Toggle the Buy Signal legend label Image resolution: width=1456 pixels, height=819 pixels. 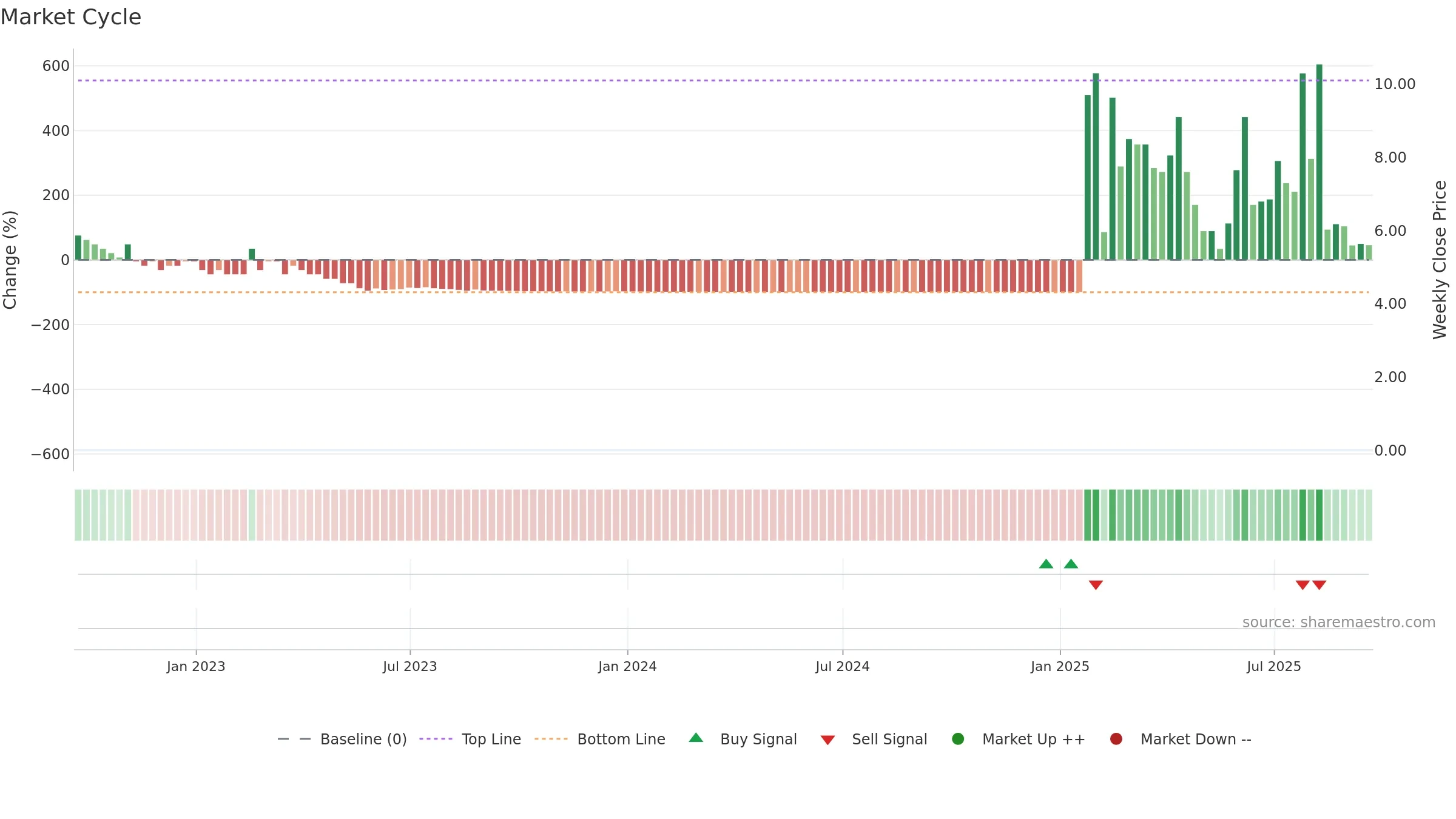coord(758,739)
